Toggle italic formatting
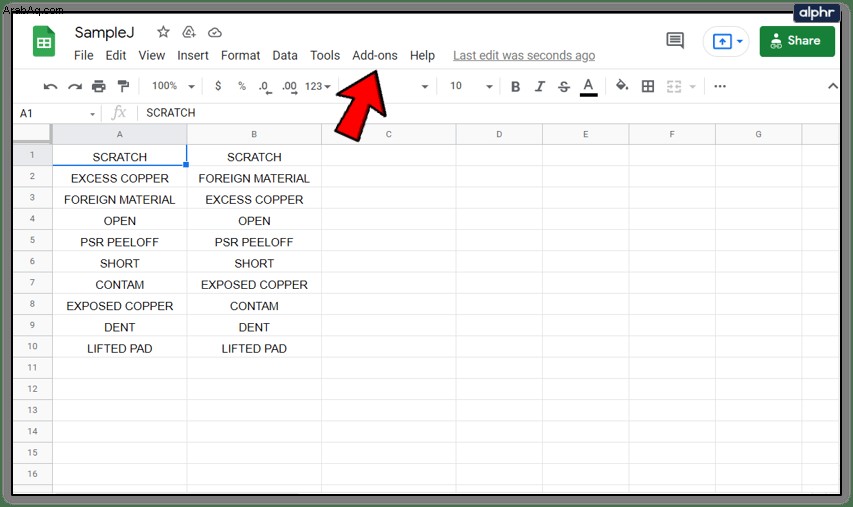This screenshot has height=507, width=853. coord(540,86)
